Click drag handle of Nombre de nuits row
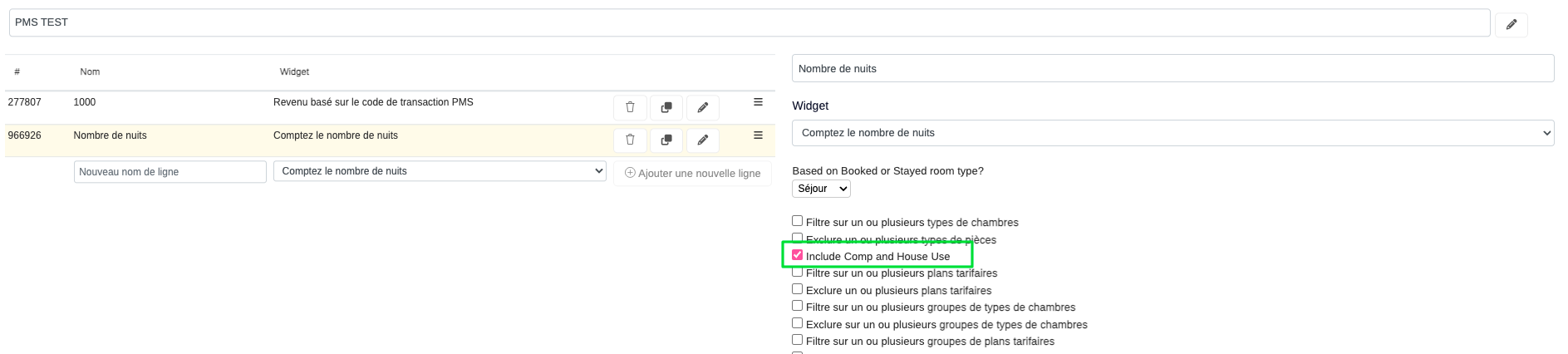This screenshot has width=1568, height=354. click(758, 135)
